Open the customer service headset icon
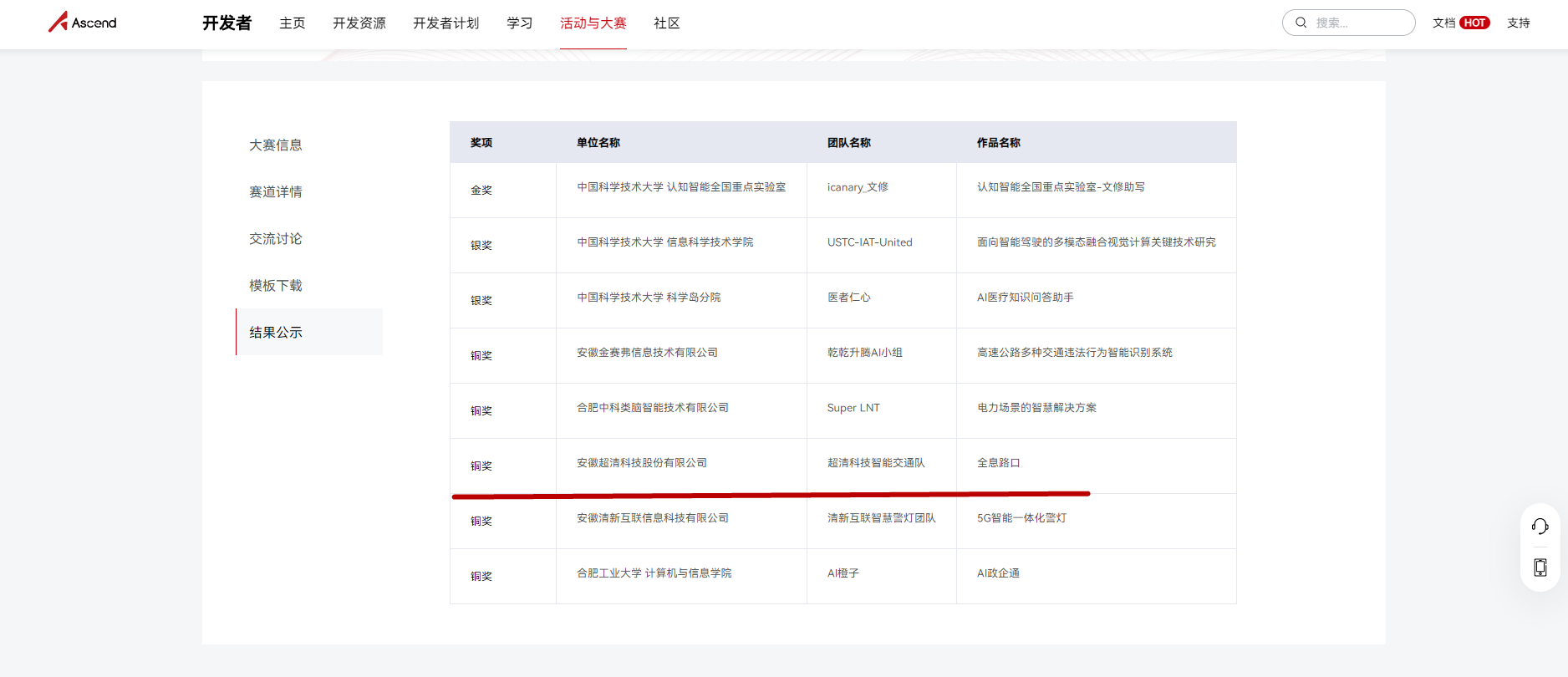 pyautogui.click(x=1540, y=526)
